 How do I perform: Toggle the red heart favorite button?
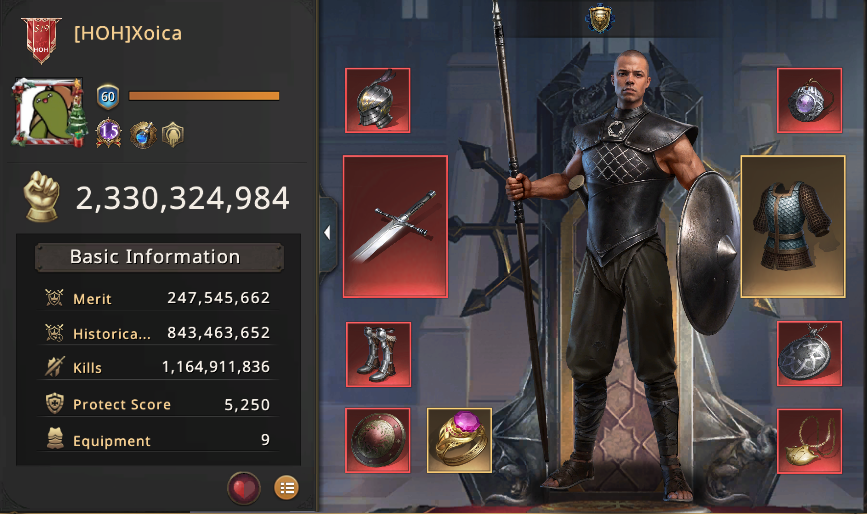tap(243, 488)
